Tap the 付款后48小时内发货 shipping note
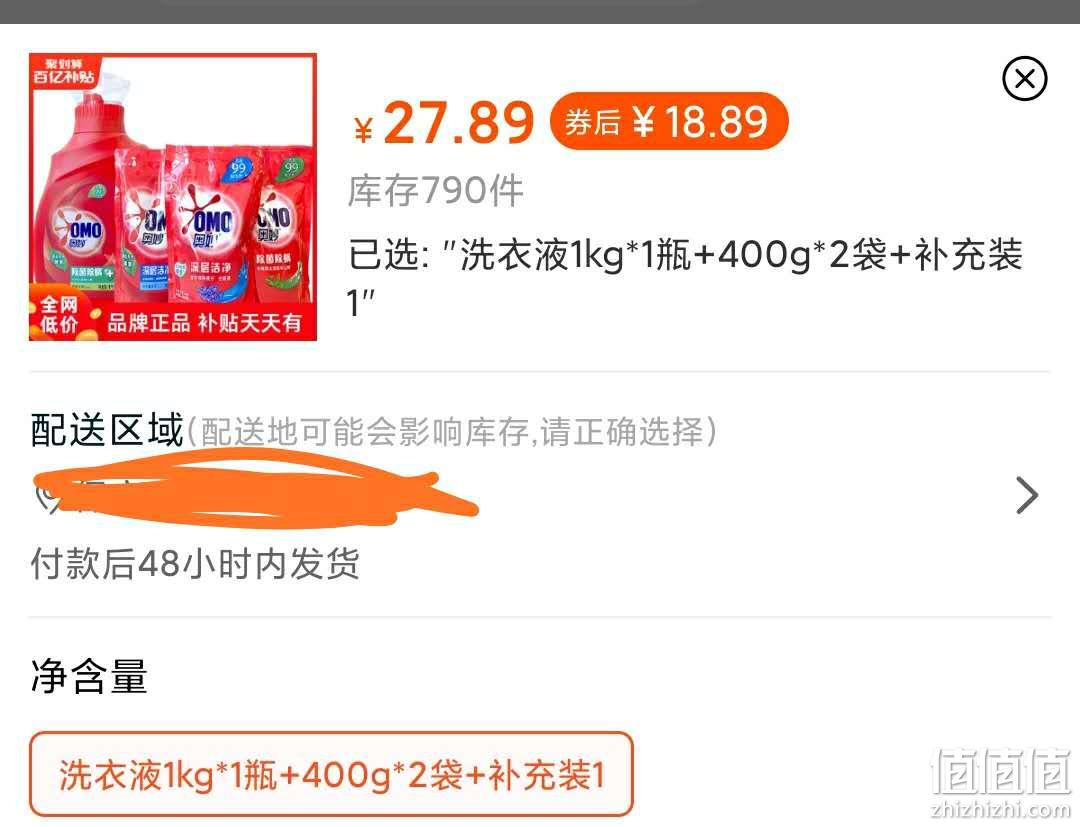Screen dimensions: 1080x827 (195, 564)
